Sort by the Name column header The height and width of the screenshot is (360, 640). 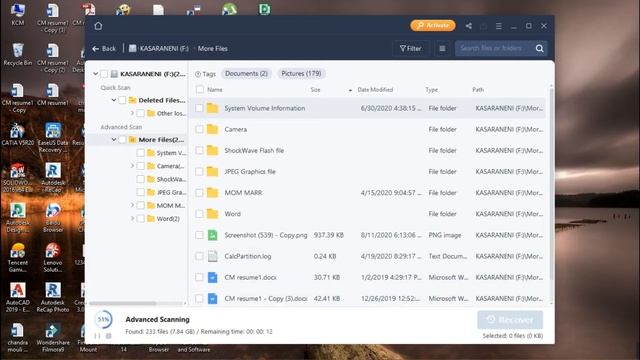pyautogui.click(x=215, y=90)
